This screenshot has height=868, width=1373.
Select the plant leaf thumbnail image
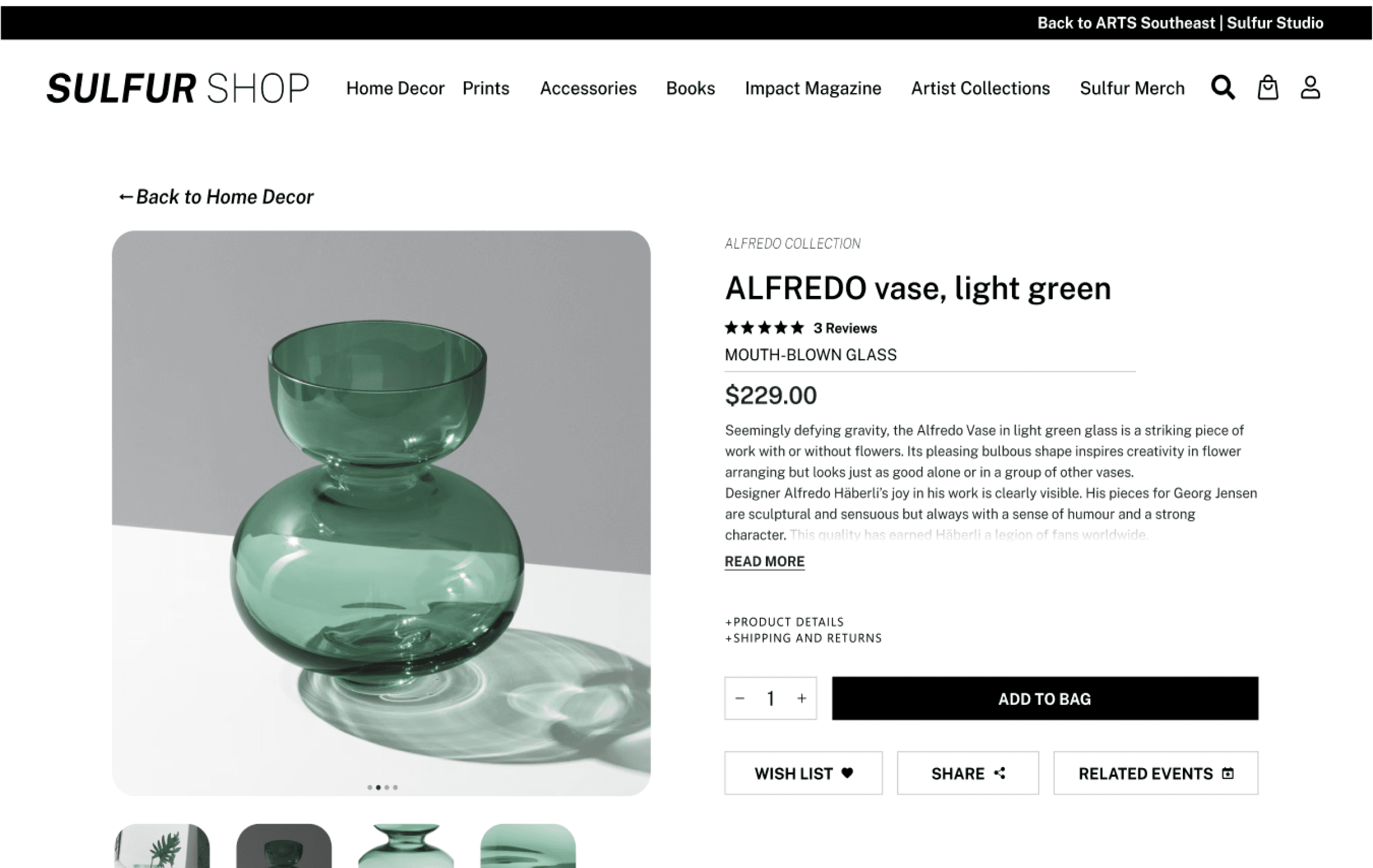click(x=162, y=846)
